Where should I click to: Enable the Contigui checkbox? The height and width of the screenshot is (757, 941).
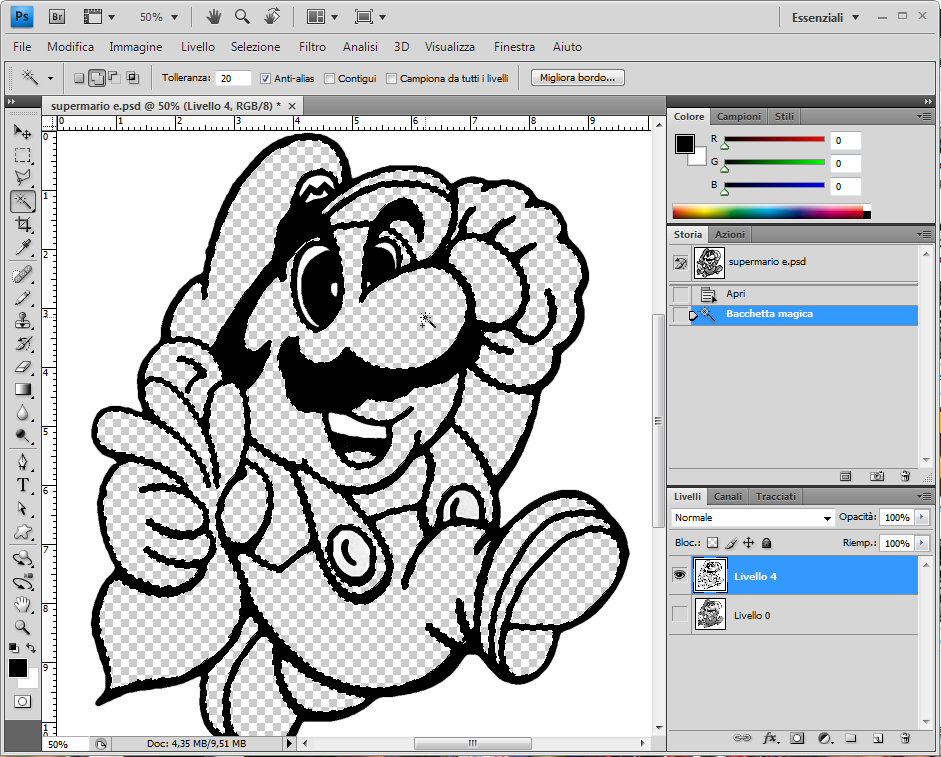[330, 78]
